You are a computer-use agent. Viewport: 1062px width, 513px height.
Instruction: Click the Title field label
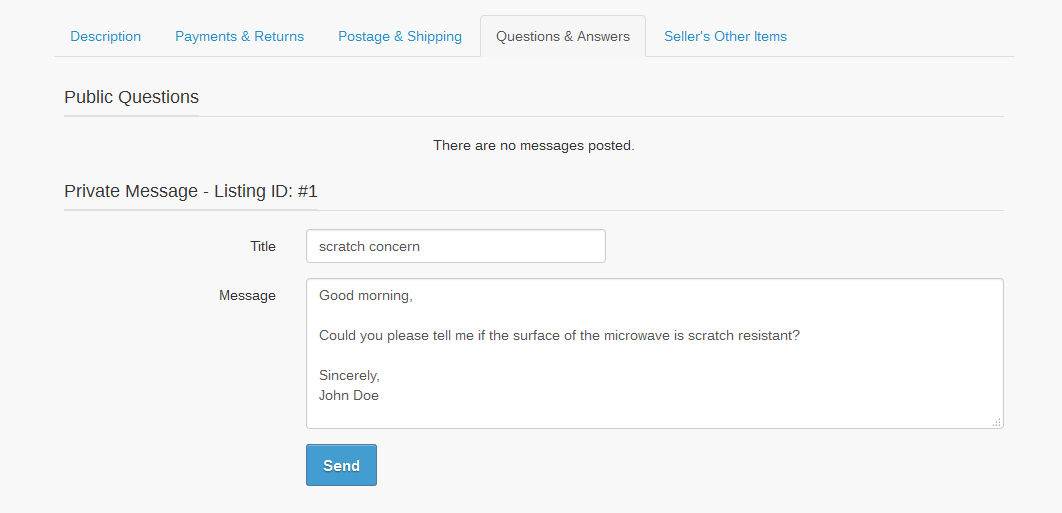[262, 246]
